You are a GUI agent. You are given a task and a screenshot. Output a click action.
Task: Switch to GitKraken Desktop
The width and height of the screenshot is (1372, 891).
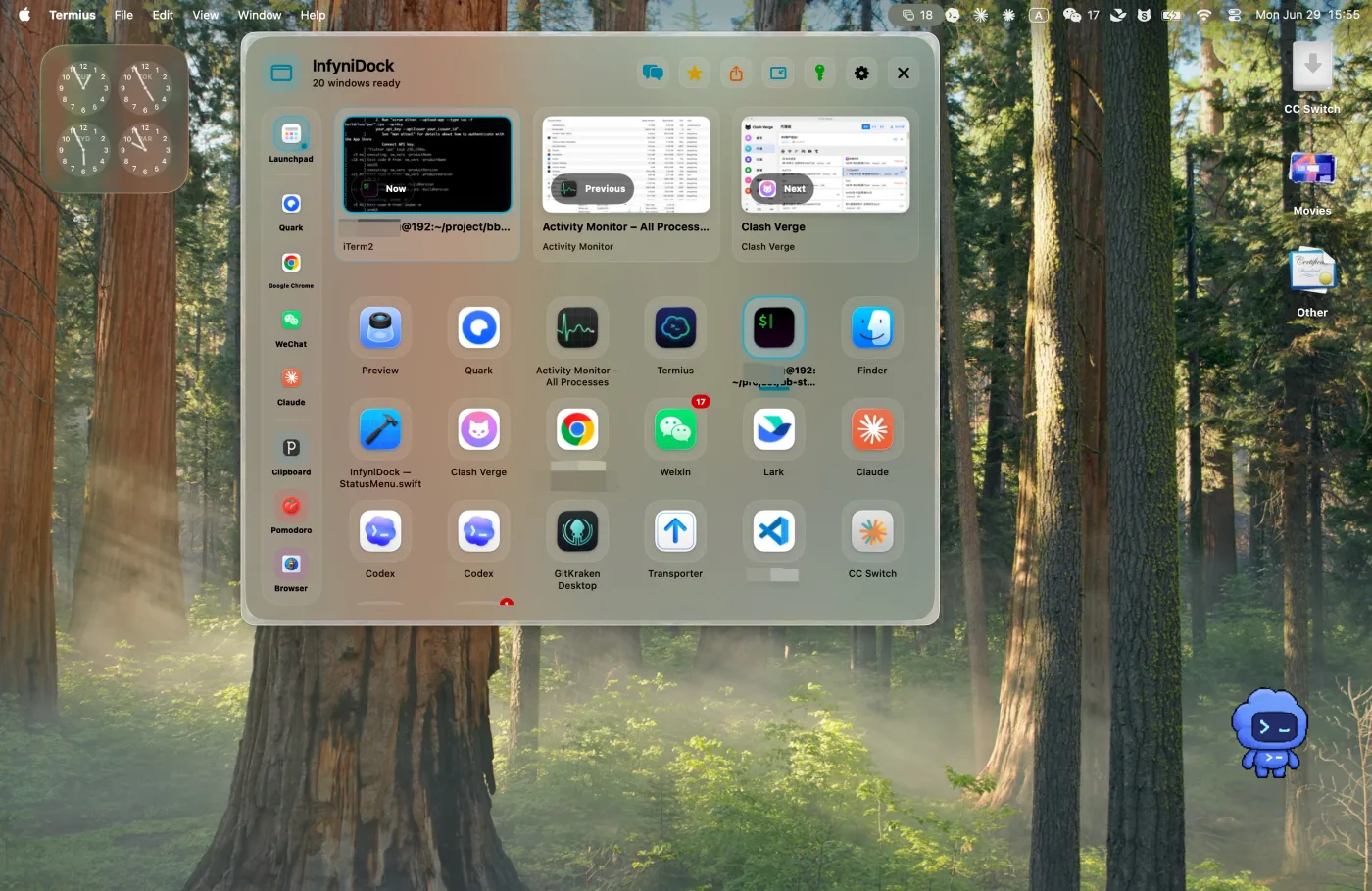pos(577,531)
